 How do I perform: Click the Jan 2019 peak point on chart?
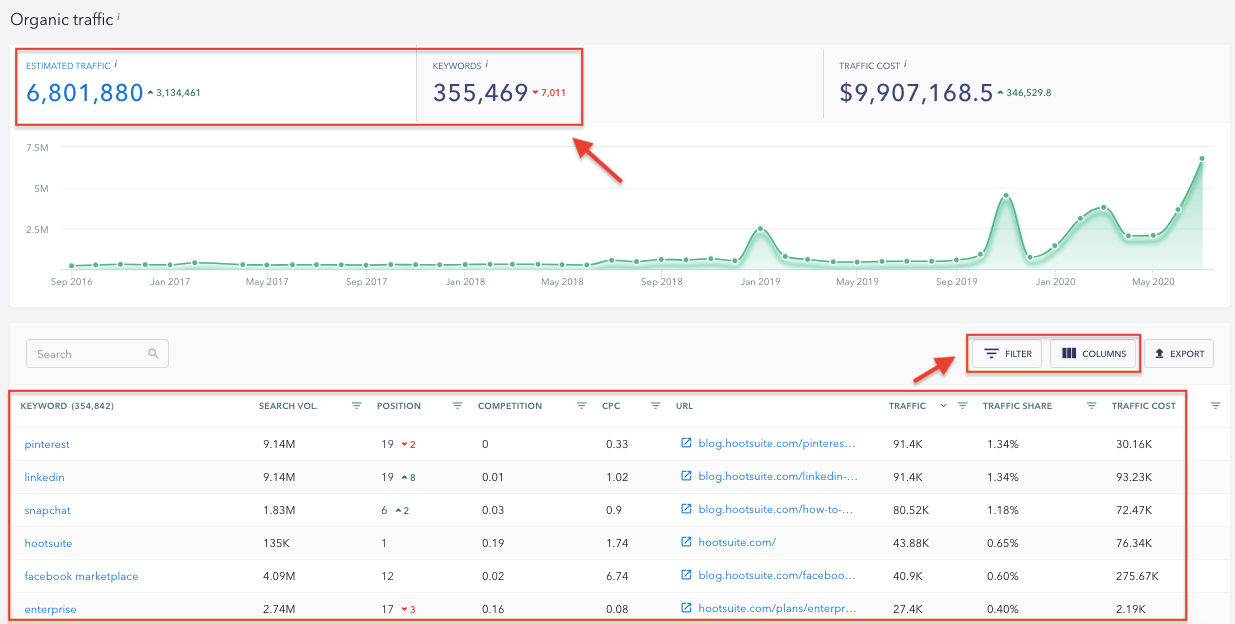[x=761, y=229]
